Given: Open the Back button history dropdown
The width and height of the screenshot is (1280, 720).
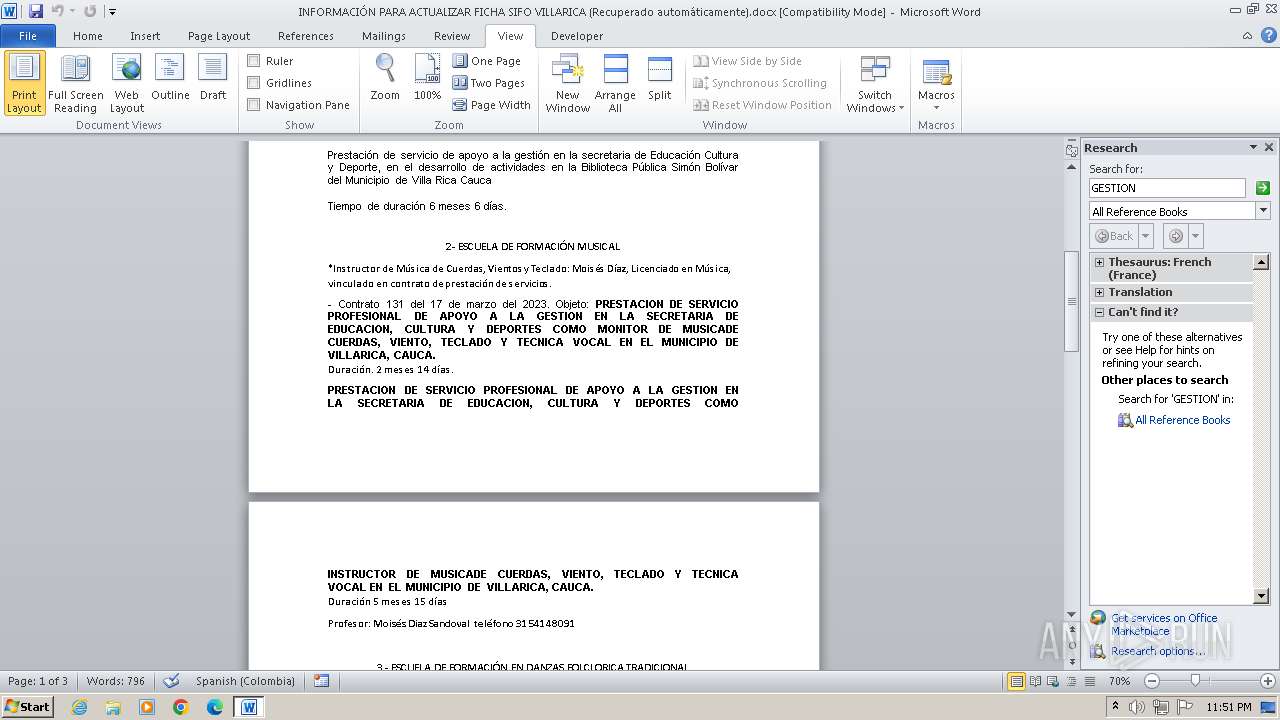Looking at the screenshot, I should (x=1146, y=236).
